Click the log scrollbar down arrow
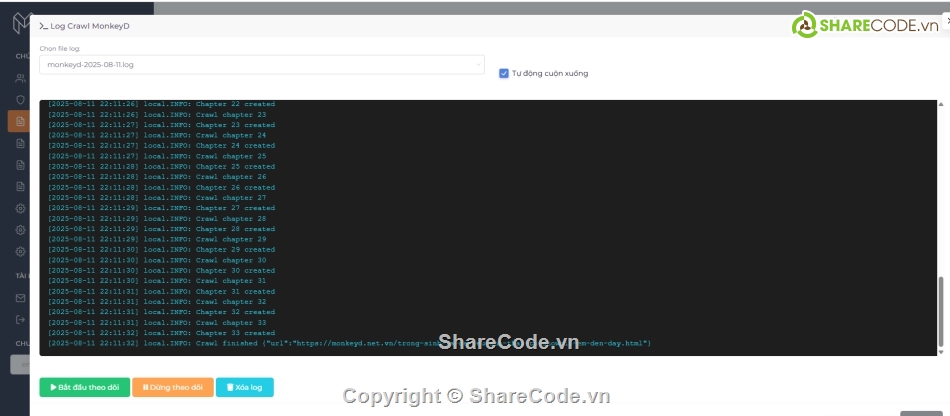Screen dimensions: 950x416 [941, 352]
